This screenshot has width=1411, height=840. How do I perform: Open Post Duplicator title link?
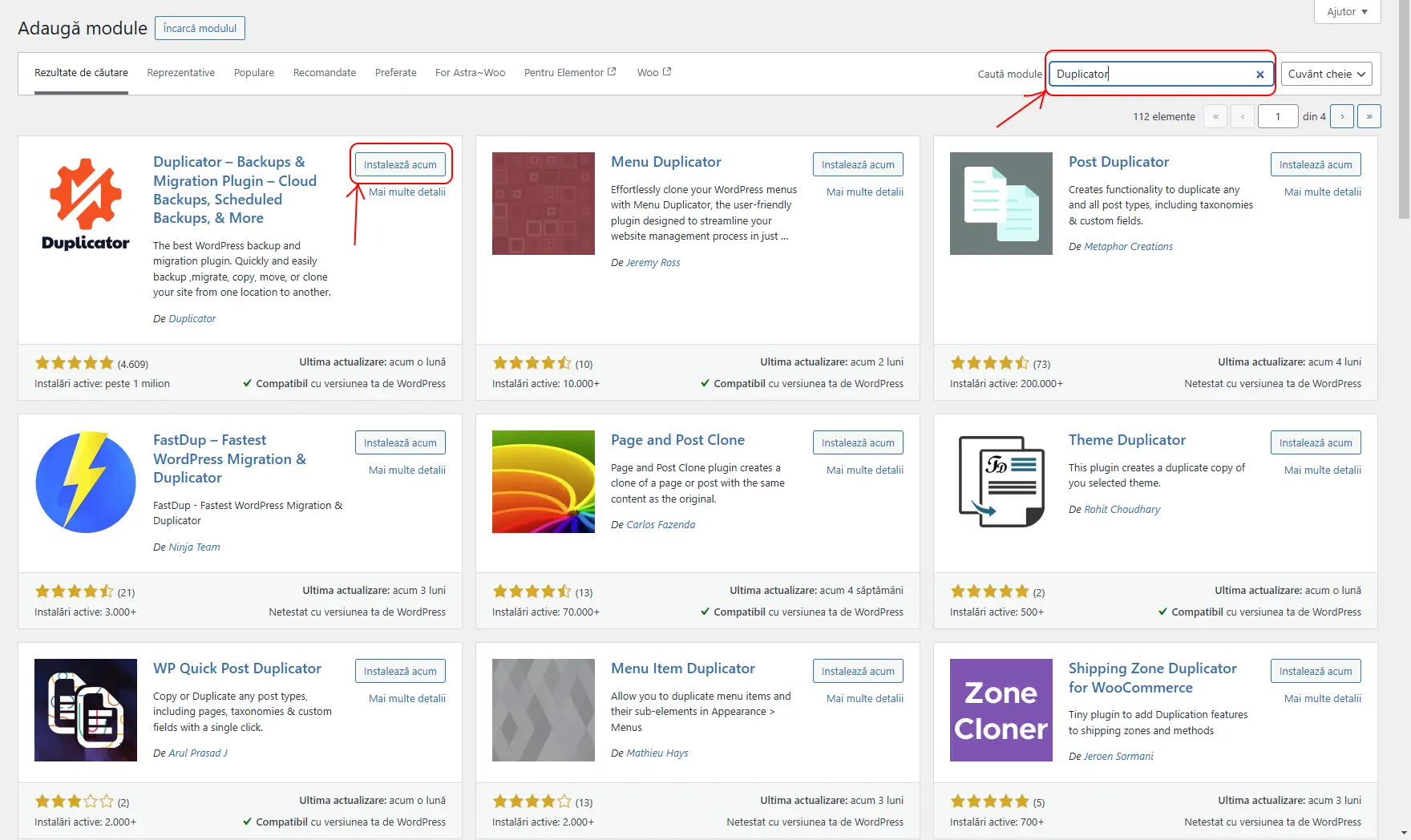[1119, 162]
